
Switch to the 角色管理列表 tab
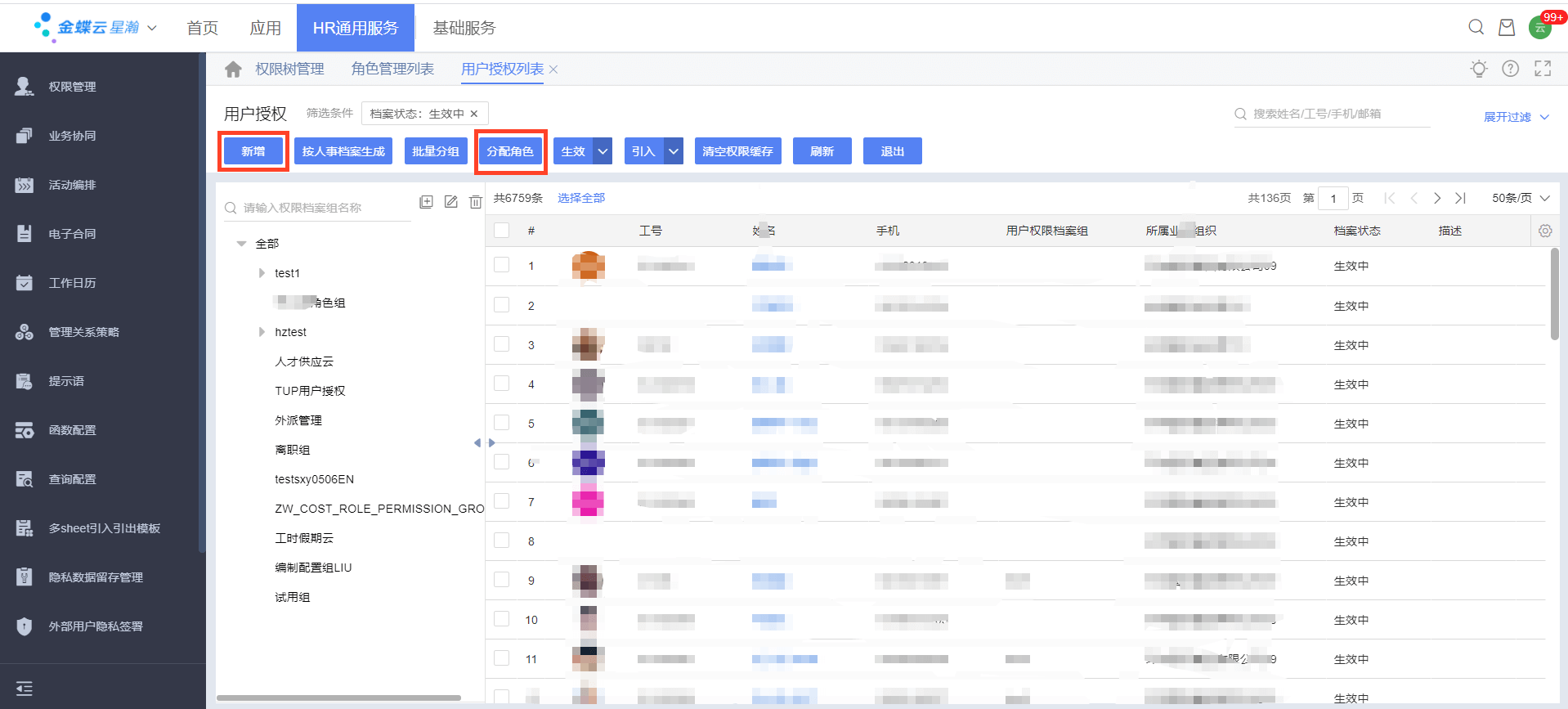point(392,70)
